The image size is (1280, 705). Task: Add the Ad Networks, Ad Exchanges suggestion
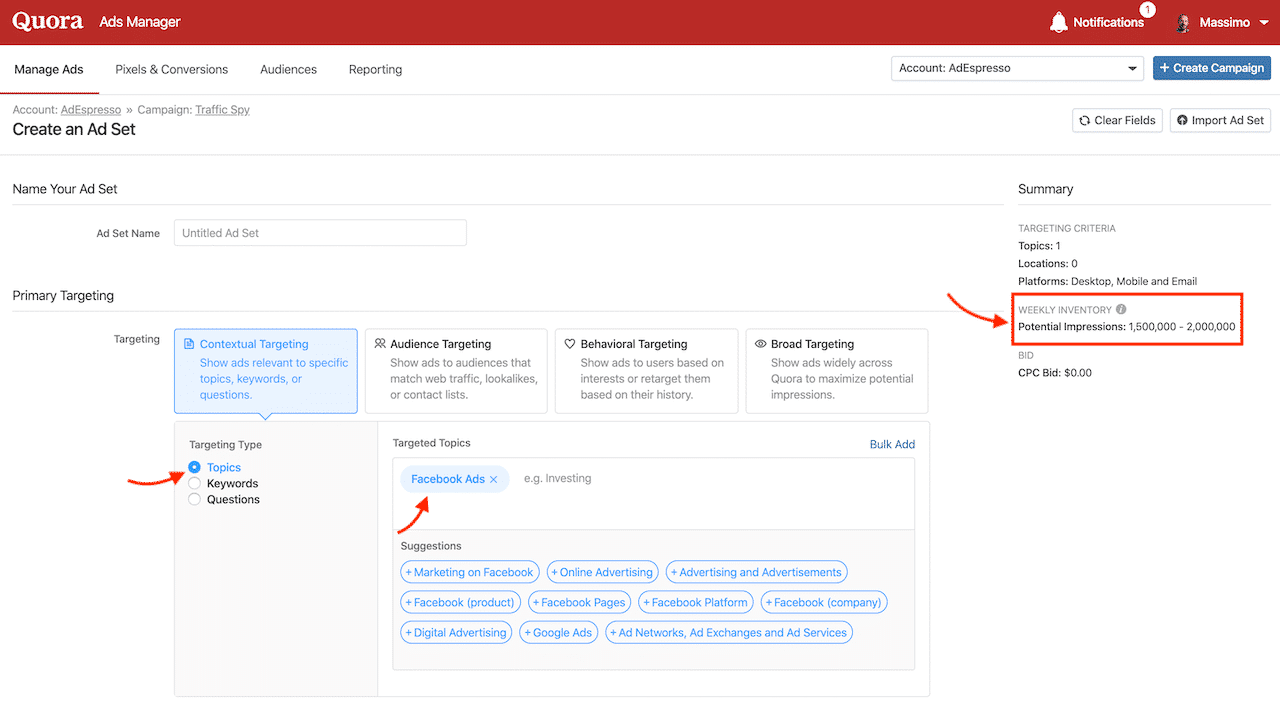coord(729,633)
